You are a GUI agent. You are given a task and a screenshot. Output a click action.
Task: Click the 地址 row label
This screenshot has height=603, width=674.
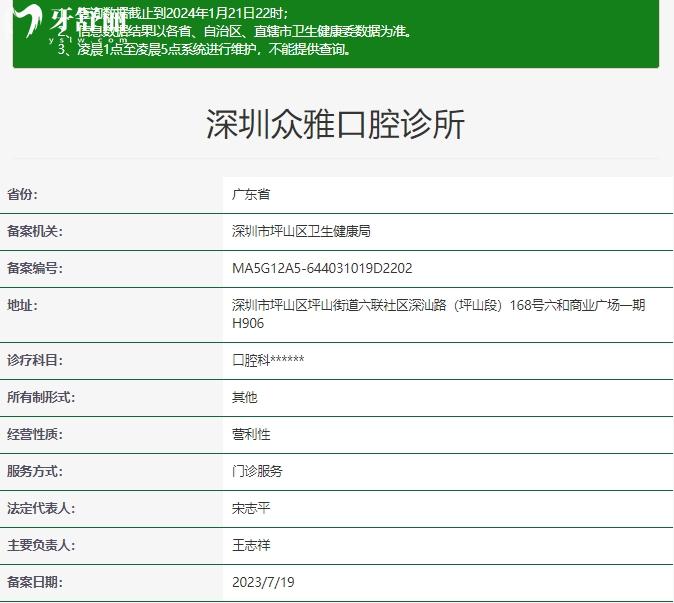pyautogui.click(x=21, y=305)
